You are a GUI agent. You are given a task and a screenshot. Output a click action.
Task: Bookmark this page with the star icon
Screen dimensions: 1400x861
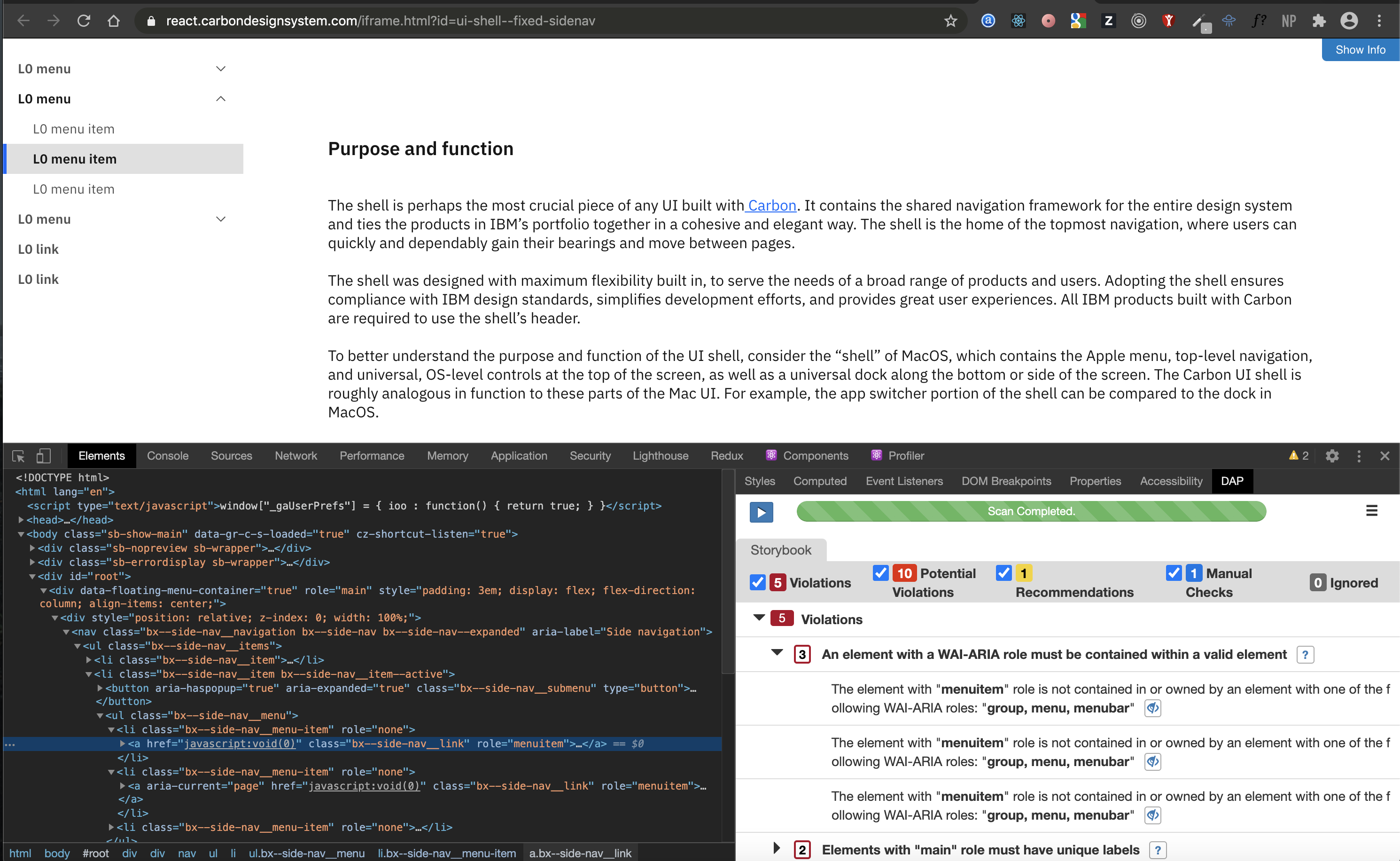click(950, 21)
